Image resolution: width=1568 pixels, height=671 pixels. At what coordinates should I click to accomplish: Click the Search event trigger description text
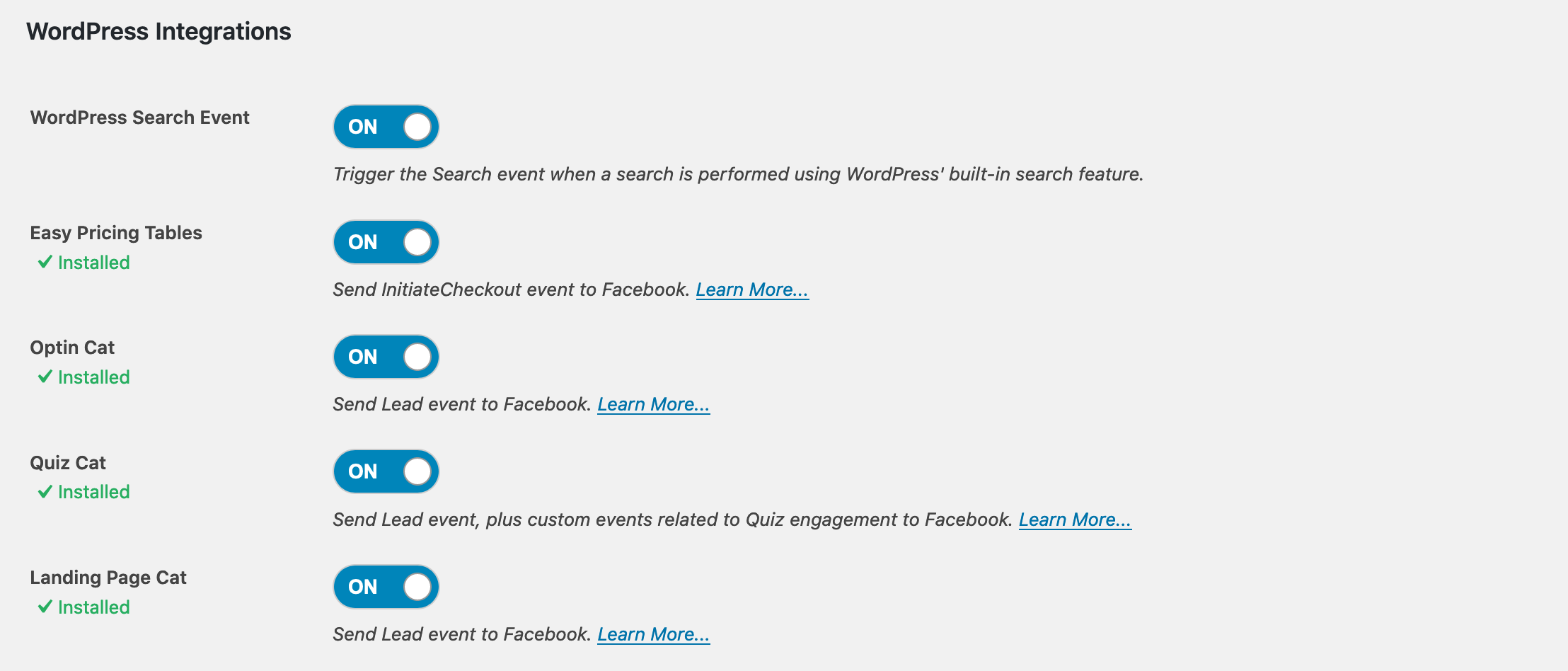click(x=738, y=174)
